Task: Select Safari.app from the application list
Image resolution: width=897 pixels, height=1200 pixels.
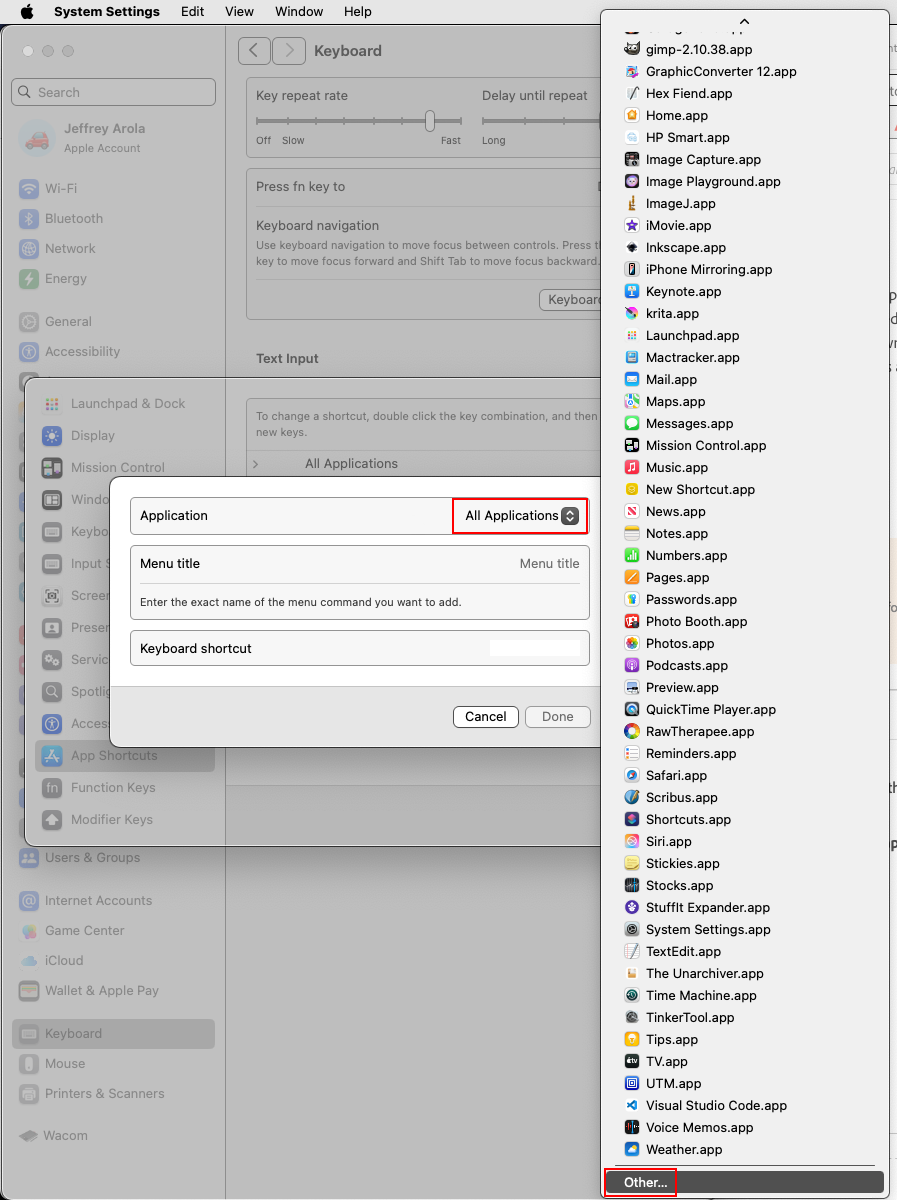Action: click(674, 775)
